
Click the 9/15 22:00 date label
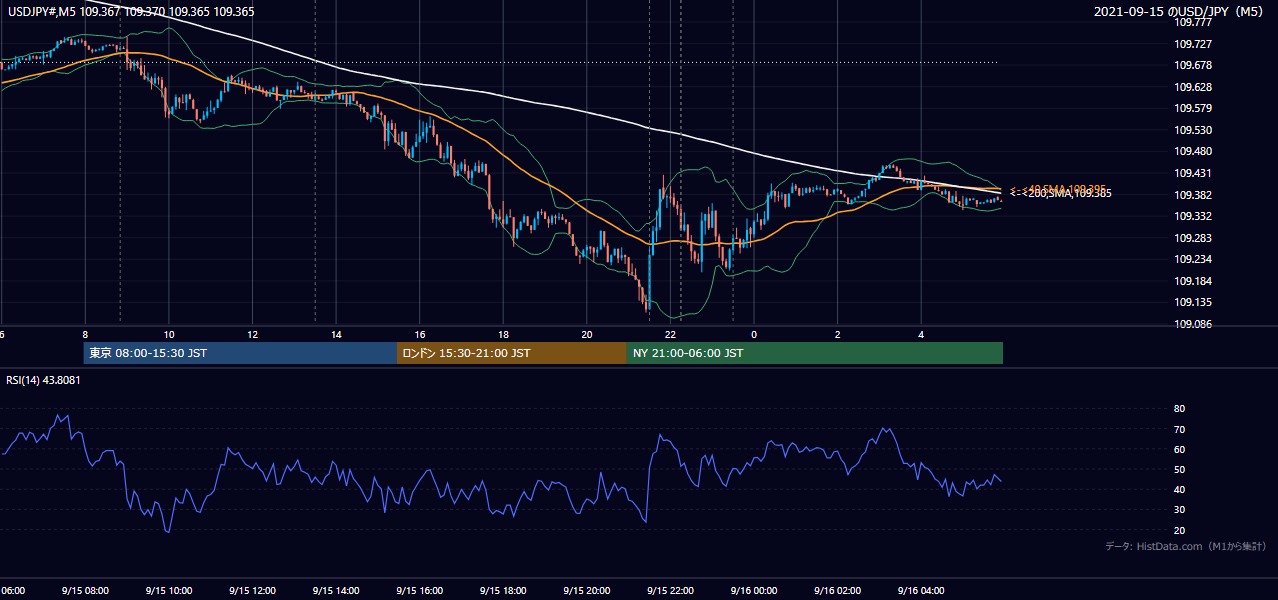tap(670, 591)
